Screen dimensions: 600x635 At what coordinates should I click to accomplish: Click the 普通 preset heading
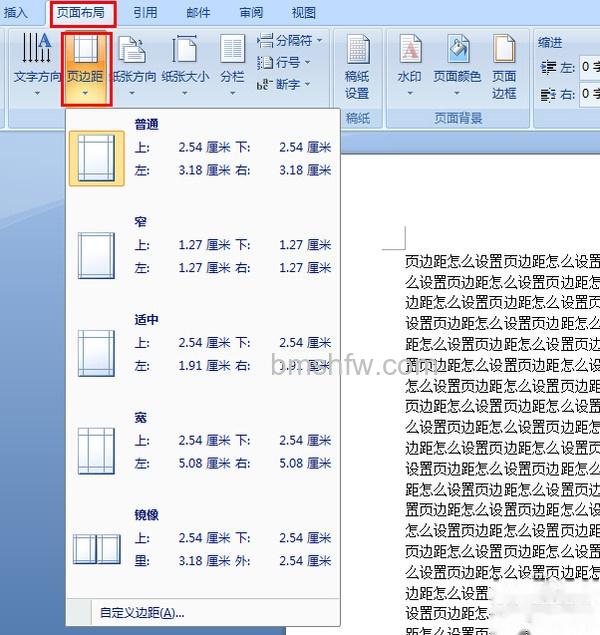[147, 124]
